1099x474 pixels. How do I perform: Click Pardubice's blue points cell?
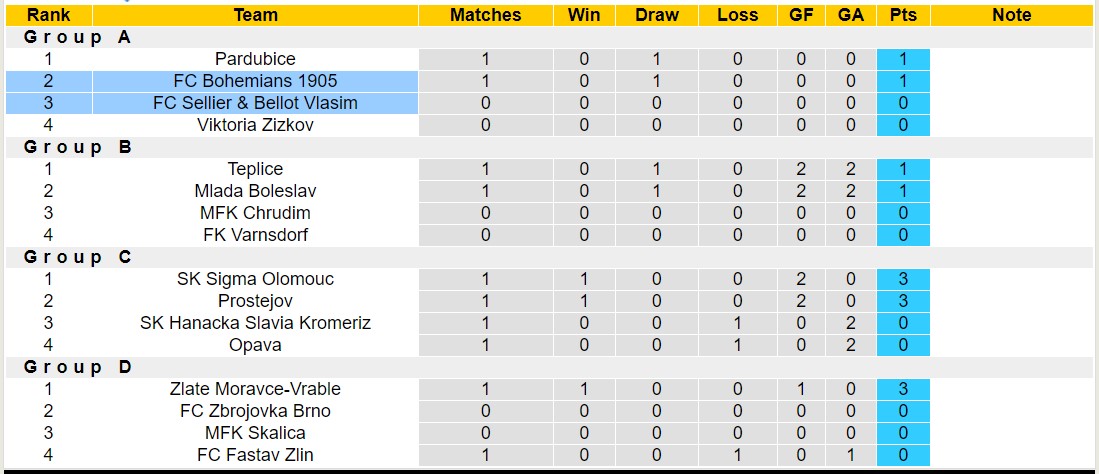coord(903,59)
